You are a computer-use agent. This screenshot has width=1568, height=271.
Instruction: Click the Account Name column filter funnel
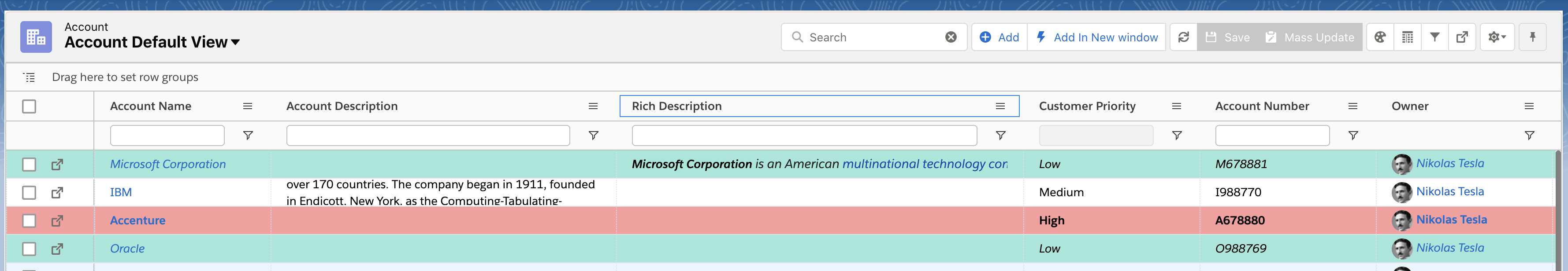(x=248, y=135)
